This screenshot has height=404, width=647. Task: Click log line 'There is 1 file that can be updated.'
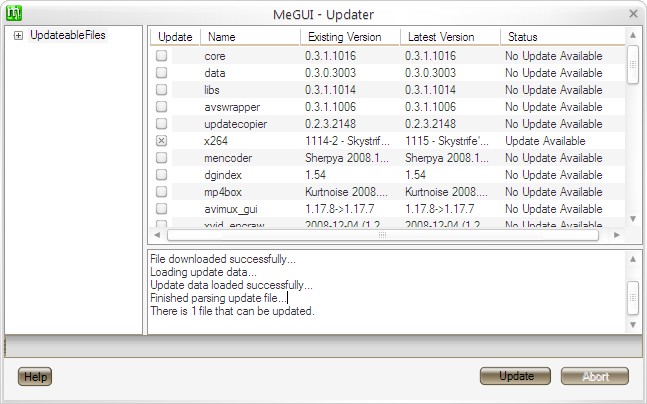(x=232, y=311)
